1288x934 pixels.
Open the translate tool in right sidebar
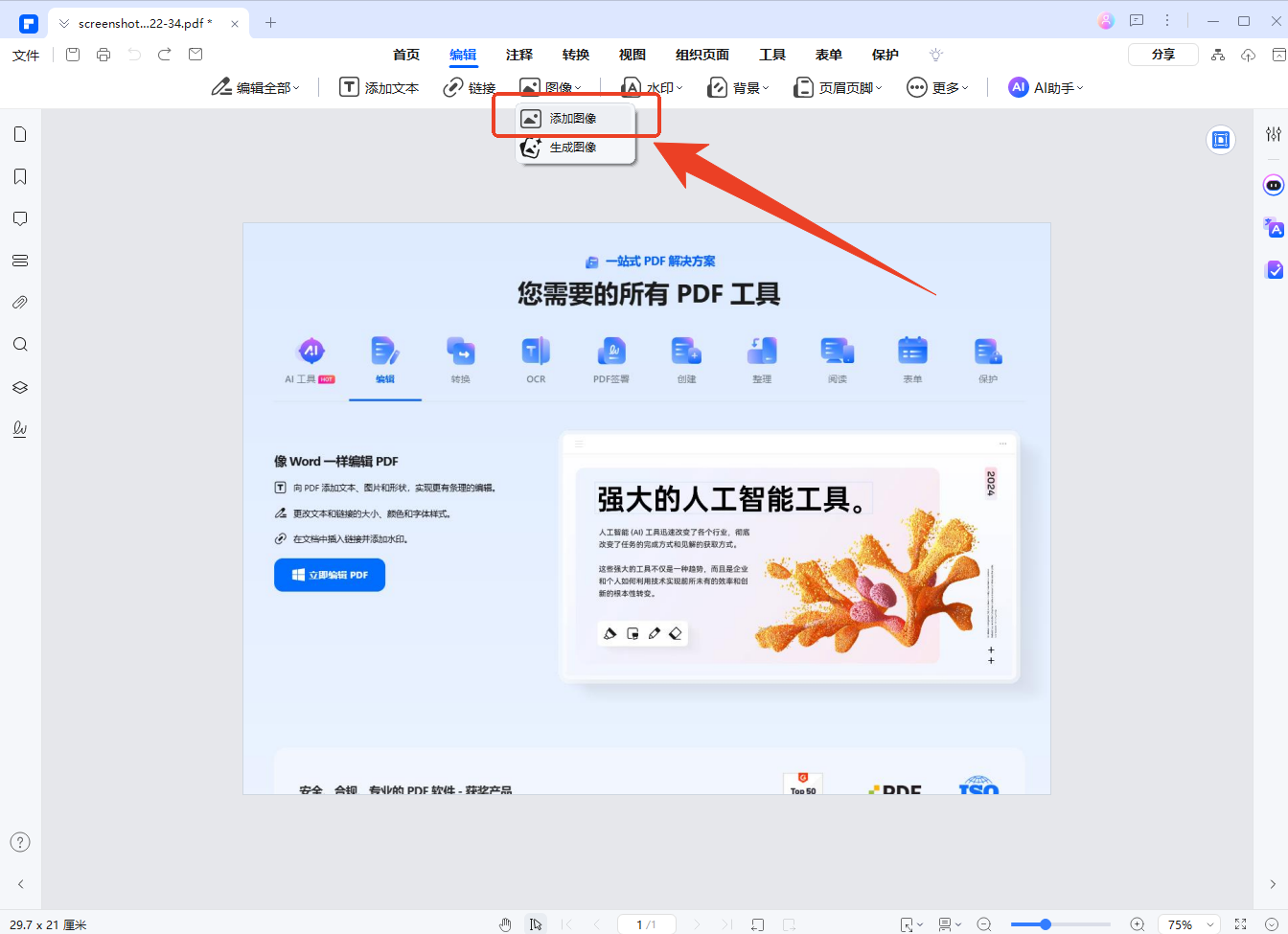pyautogui.click(x=1275, y=228)
